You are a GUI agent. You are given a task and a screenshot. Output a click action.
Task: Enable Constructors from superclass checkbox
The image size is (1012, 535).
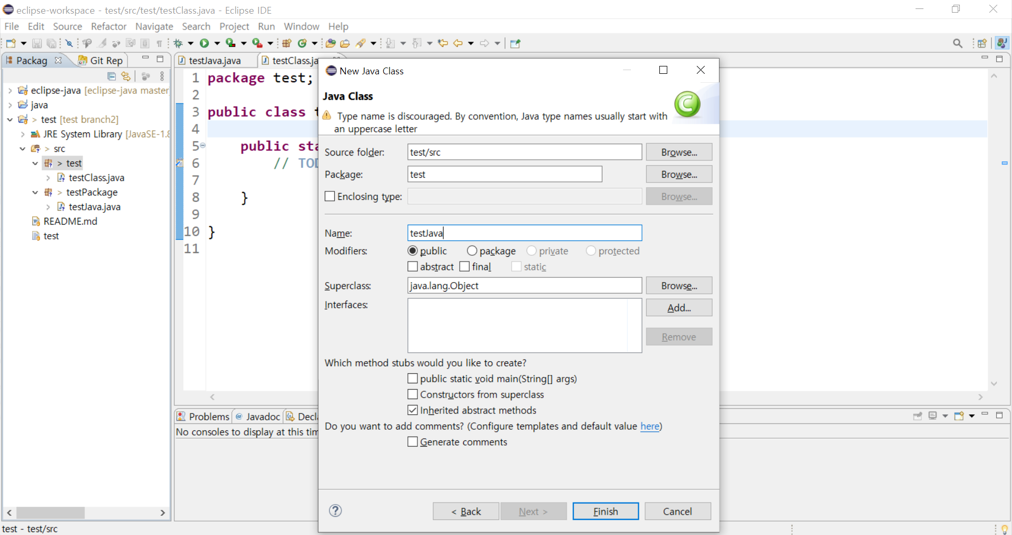(412, 394)
